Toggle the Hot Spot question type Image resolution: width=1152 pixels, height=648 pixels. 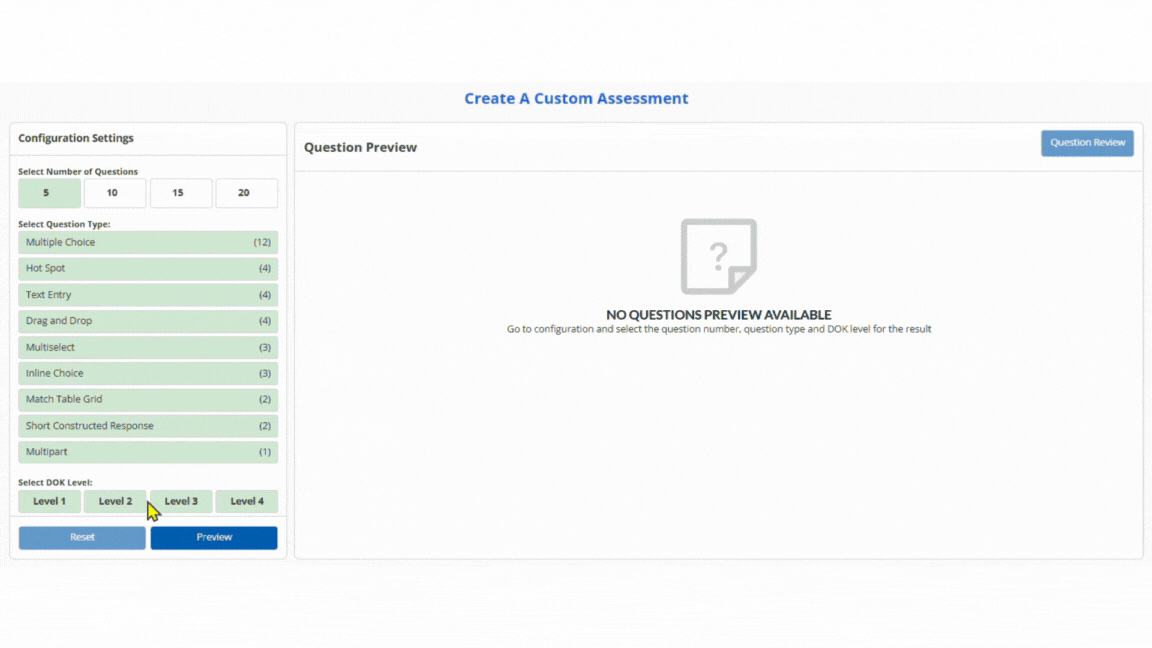coord(148,268)
